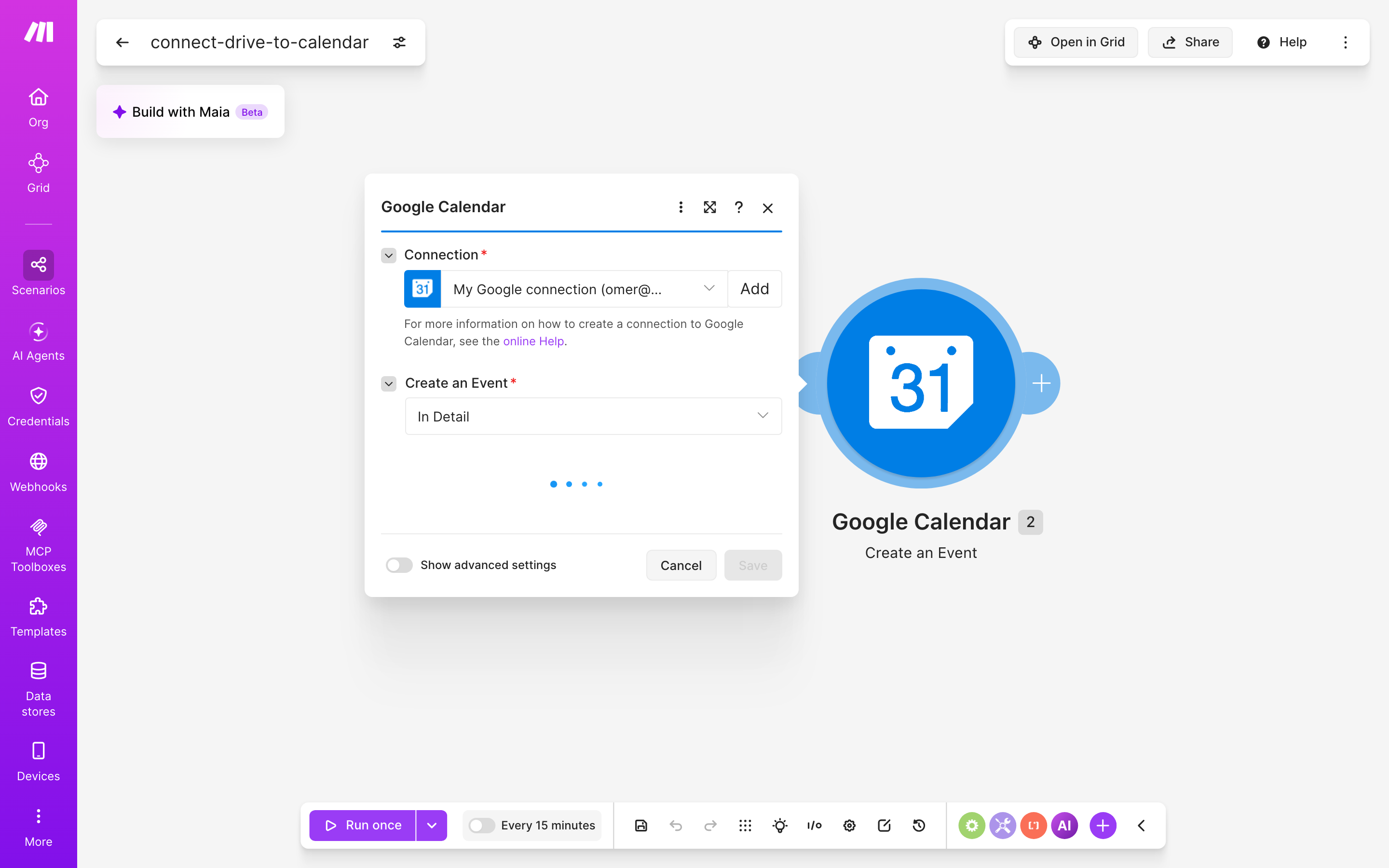Open Run once dropdown arrow
The image size is (1389, 868).
432,825
